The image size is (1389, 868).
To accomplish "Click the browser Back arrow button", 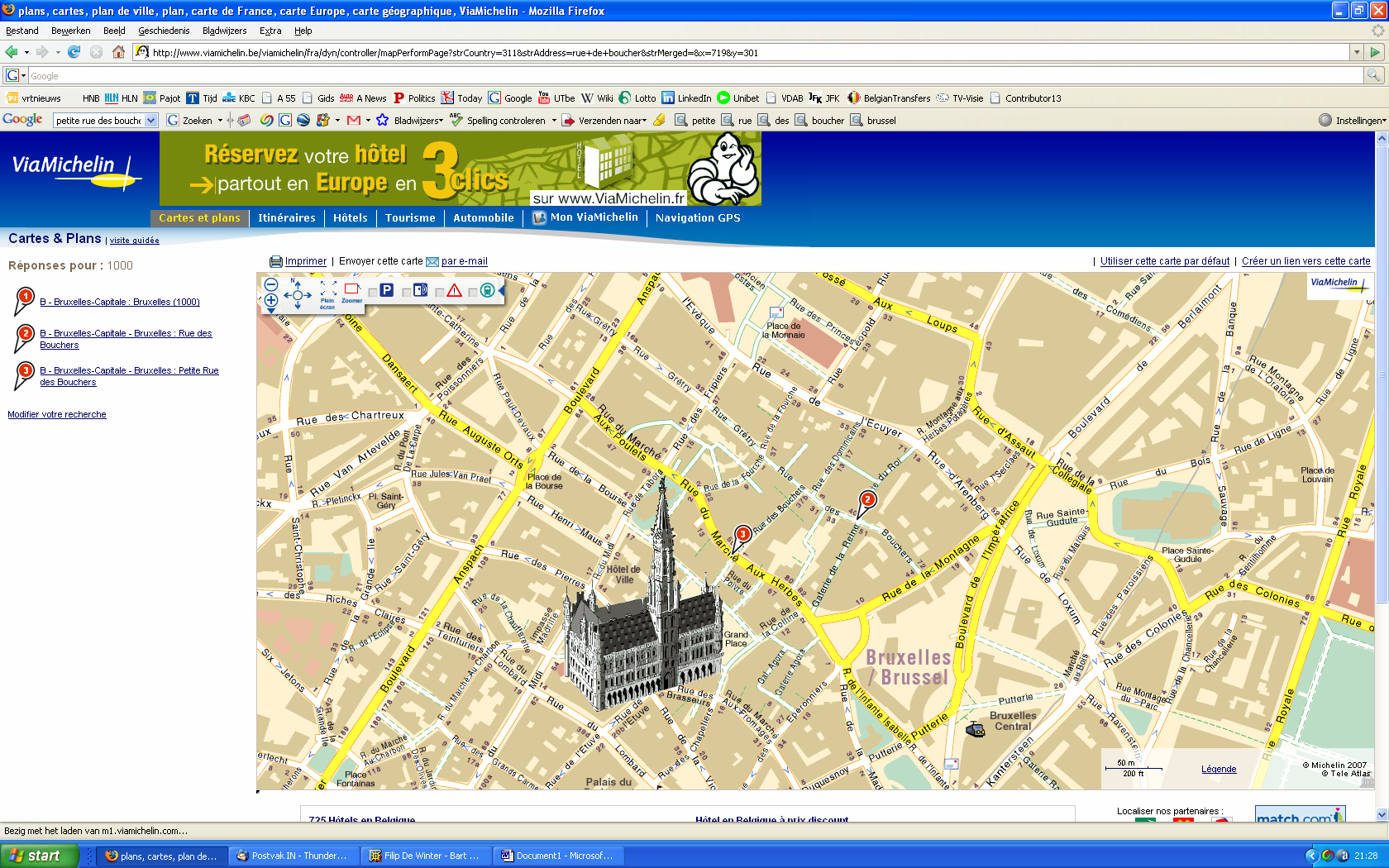I will point(12,52).
